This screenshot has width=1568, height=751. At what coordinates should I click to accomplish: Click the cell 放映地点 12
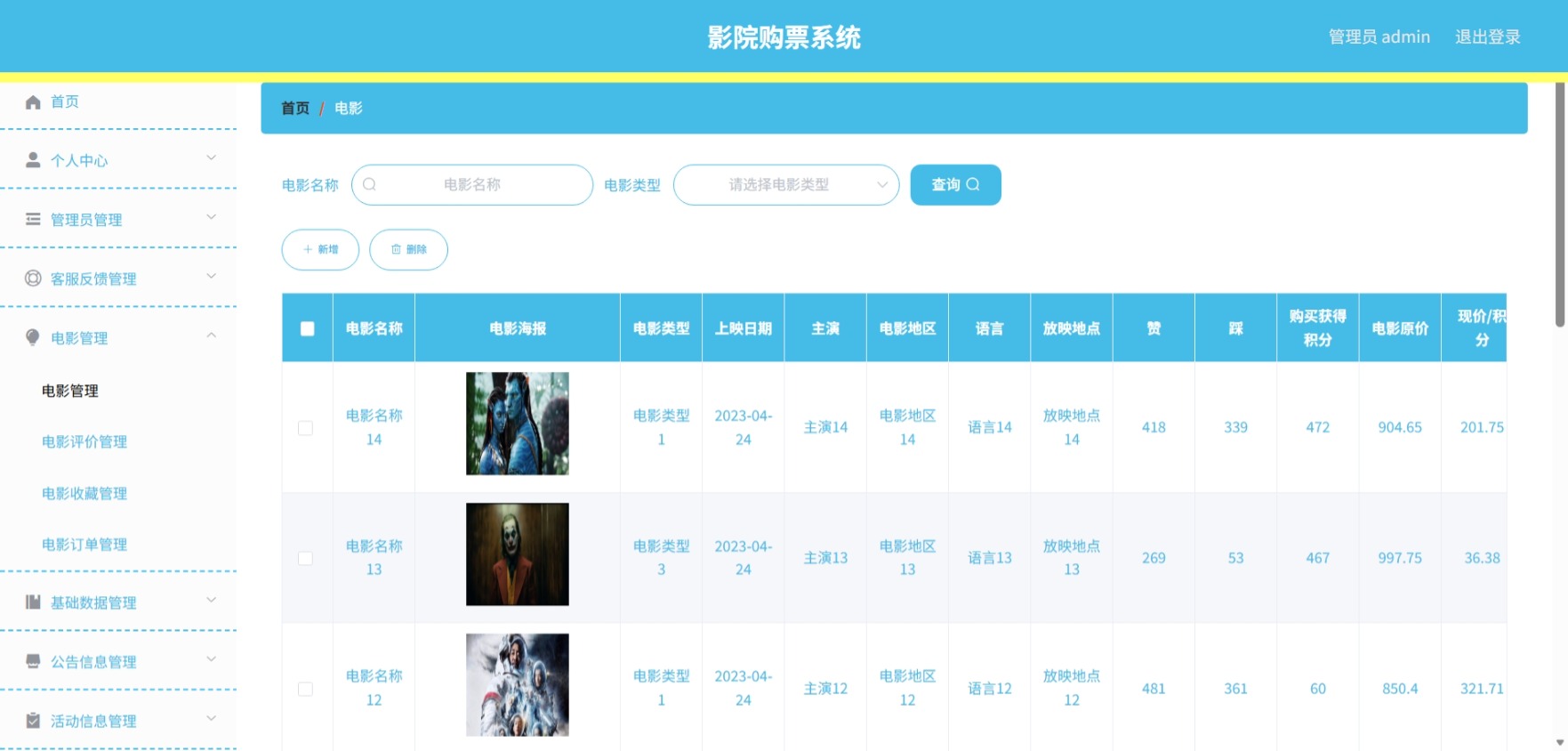pos(1072,688)
